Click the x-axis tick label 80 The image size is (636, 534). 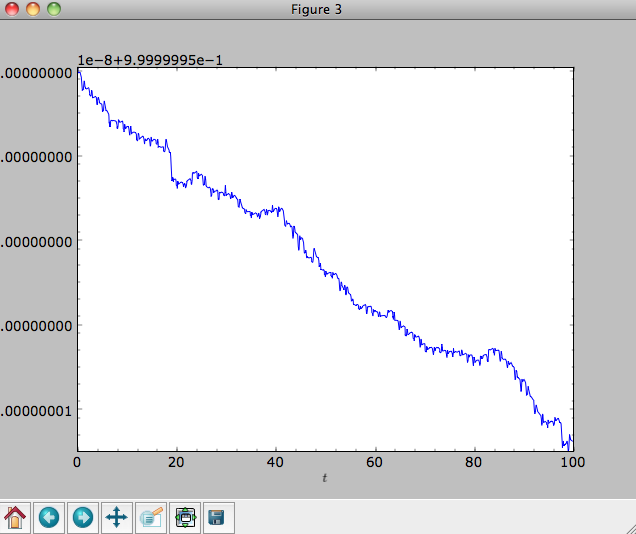tap(473, 462)
